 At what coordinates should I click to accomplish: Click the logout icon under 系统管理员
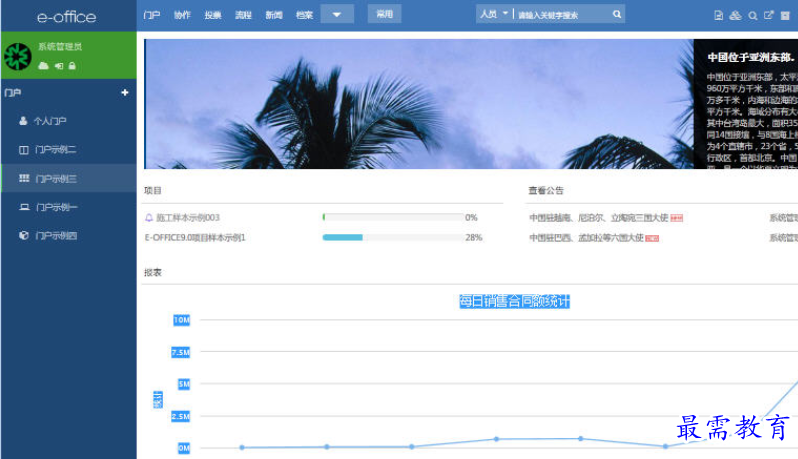click(x=58, y=65)
